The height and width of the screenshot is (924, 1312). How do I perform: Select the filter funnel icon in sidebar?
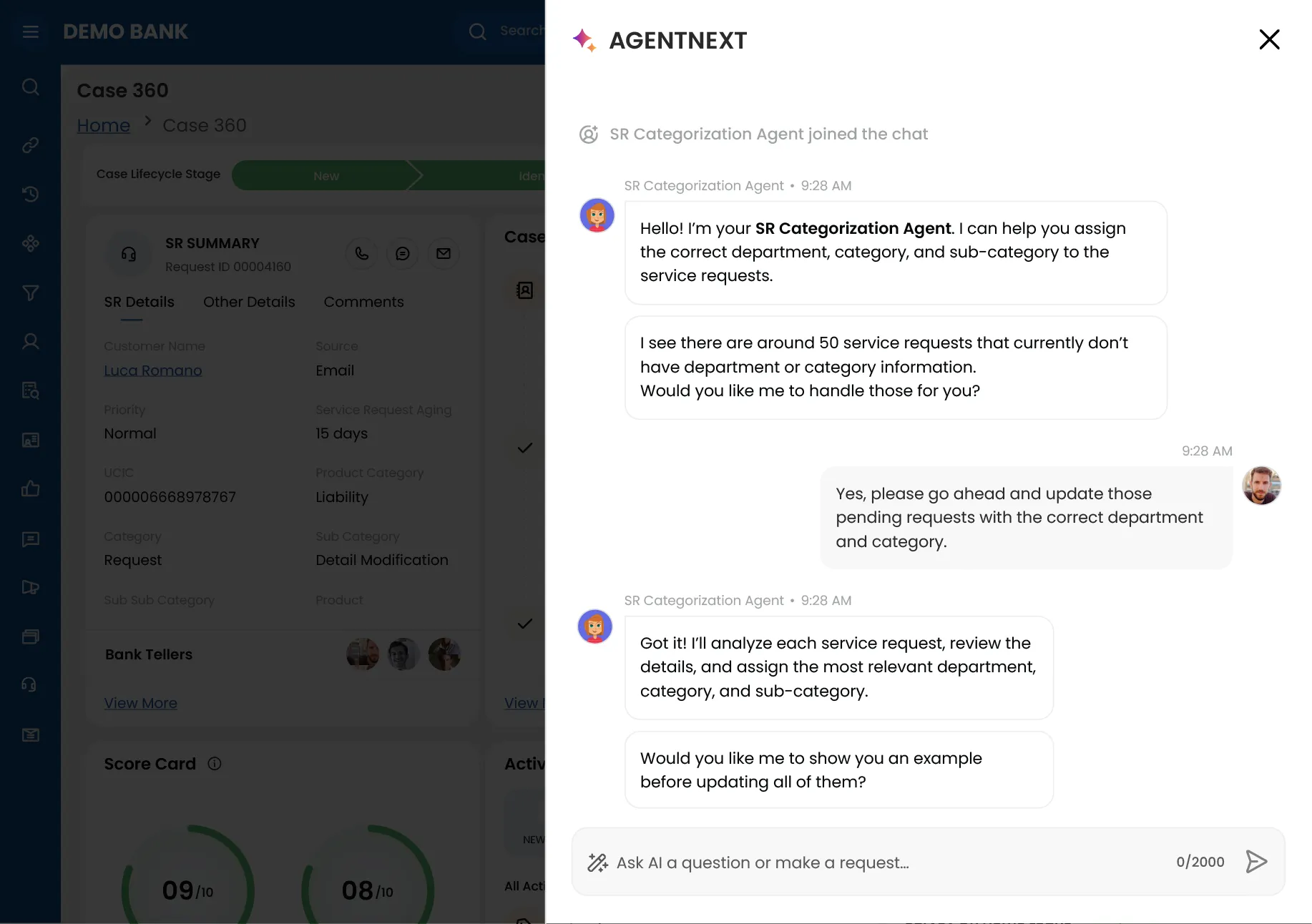30,293
